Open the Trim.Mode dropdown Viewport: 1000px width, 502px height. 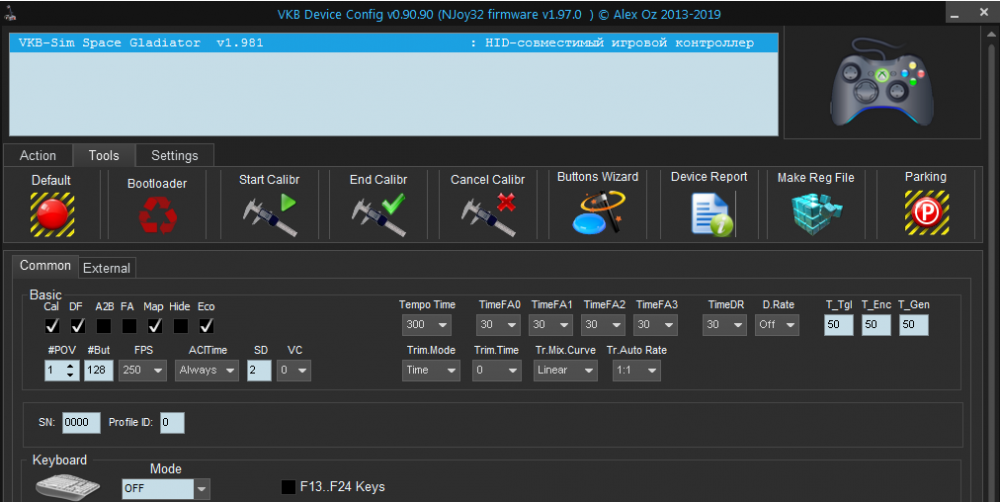(x=430, y=370)
